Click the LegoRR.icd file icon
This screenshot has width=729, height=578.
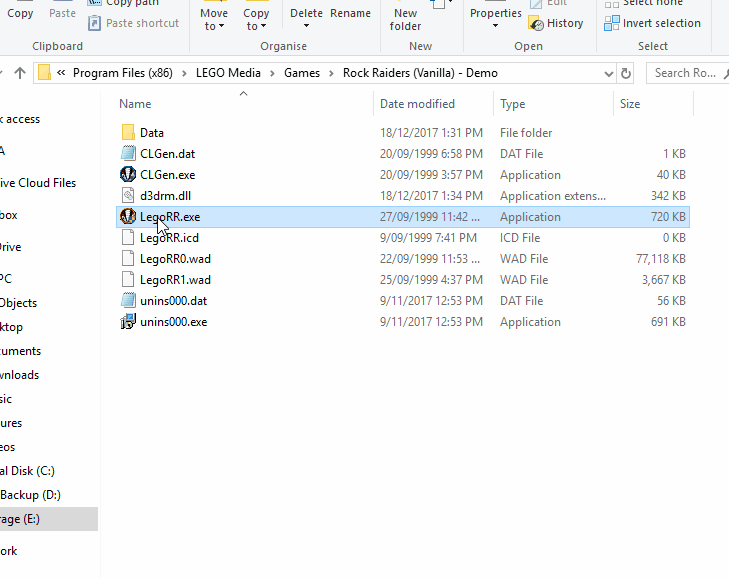click(x=128, y=238)
